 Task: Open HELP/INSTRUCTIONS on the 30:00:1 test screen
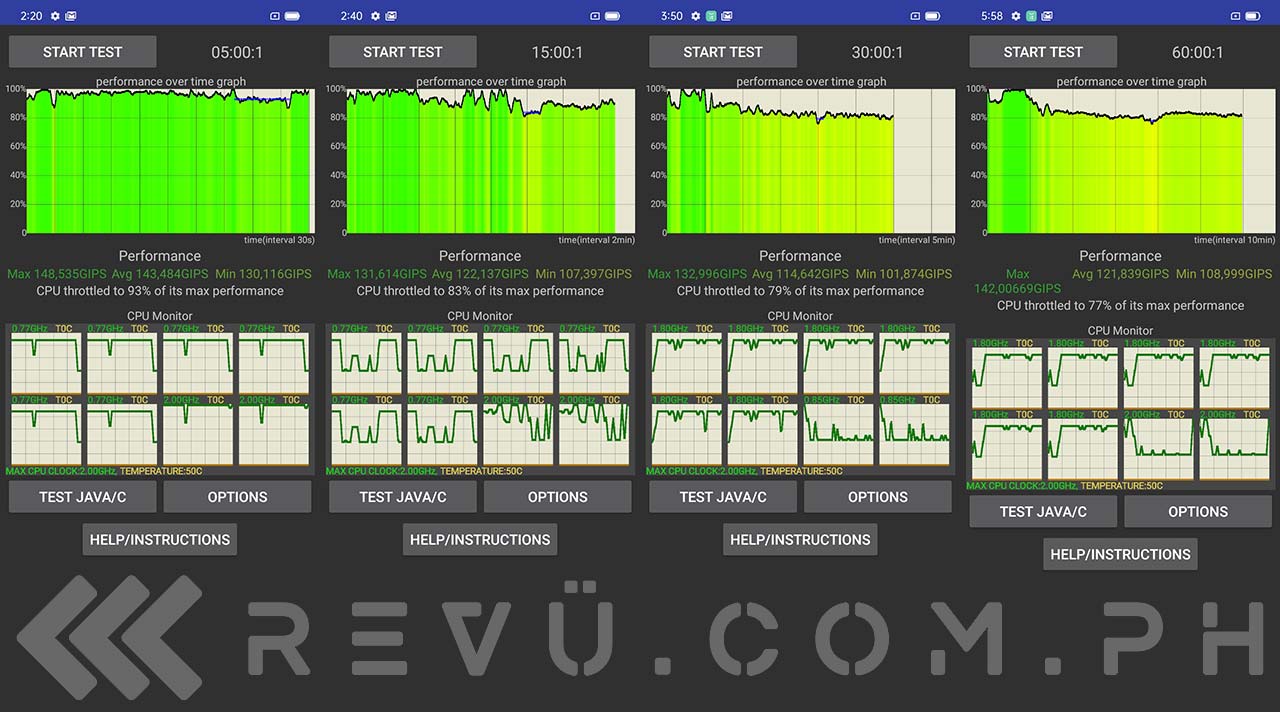[x=800, y=539]
